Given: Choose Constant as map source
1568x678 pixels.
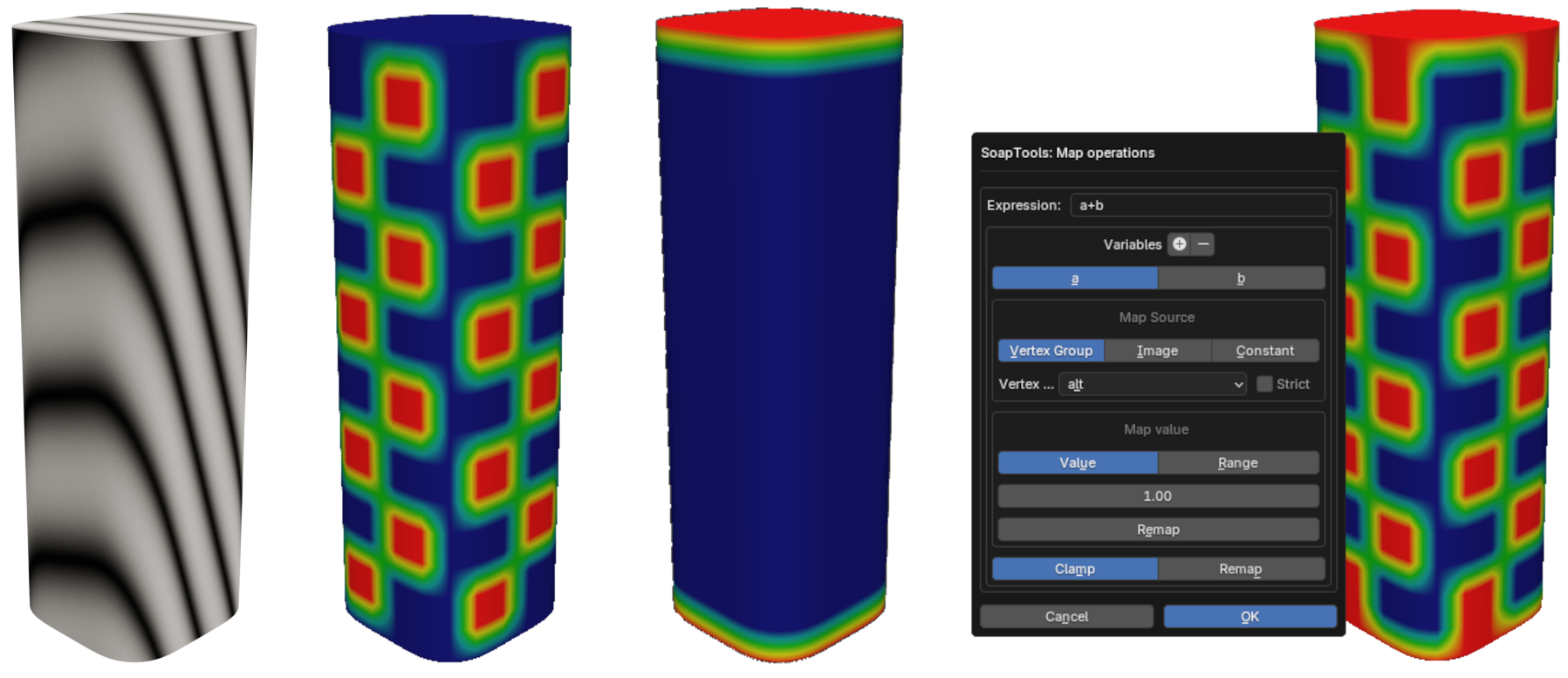Looking at the screenshot, I should tap(1264, 351).
